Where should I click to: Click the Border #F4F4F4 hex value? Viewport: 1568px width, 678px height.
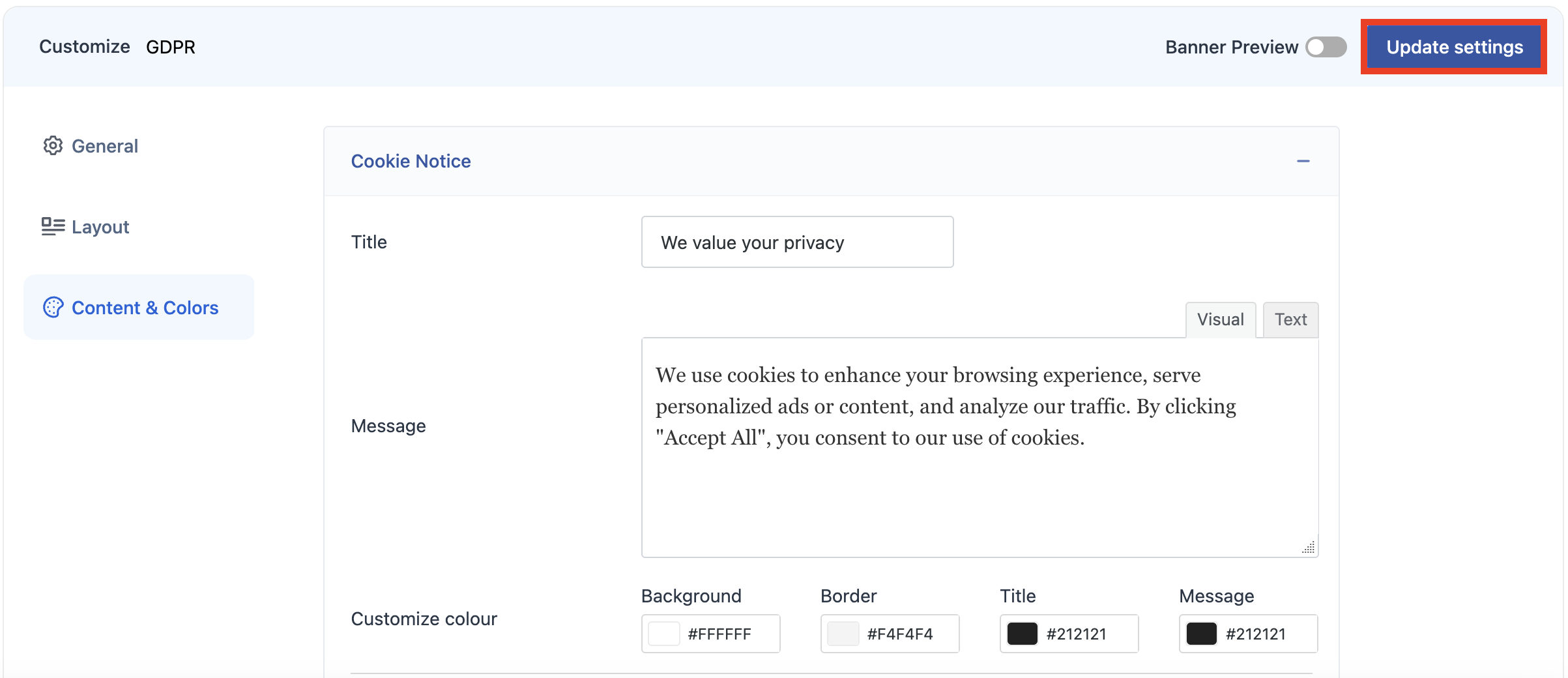900,634
